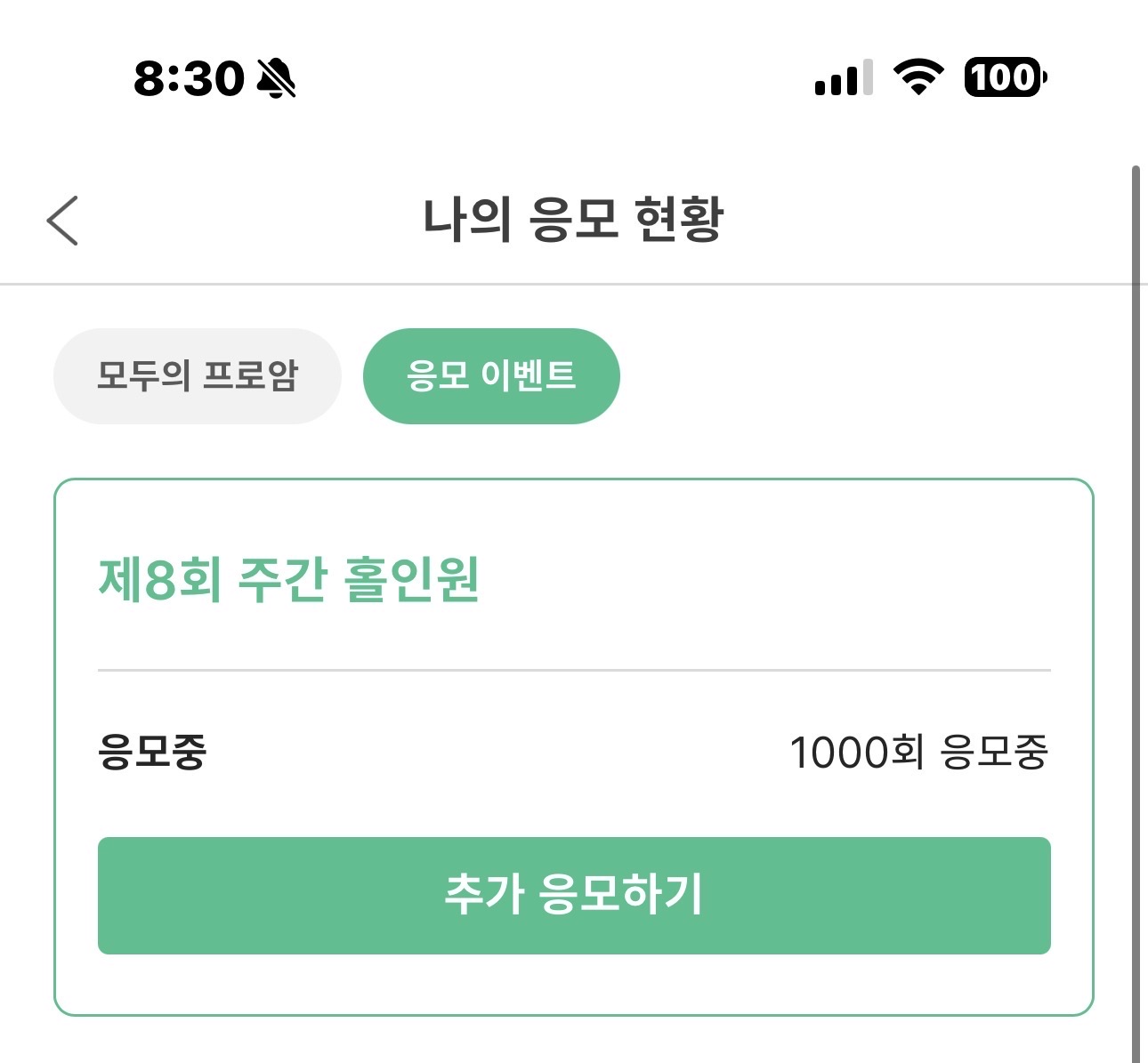Tap the event card's bottom border edge

point(574,1014)
